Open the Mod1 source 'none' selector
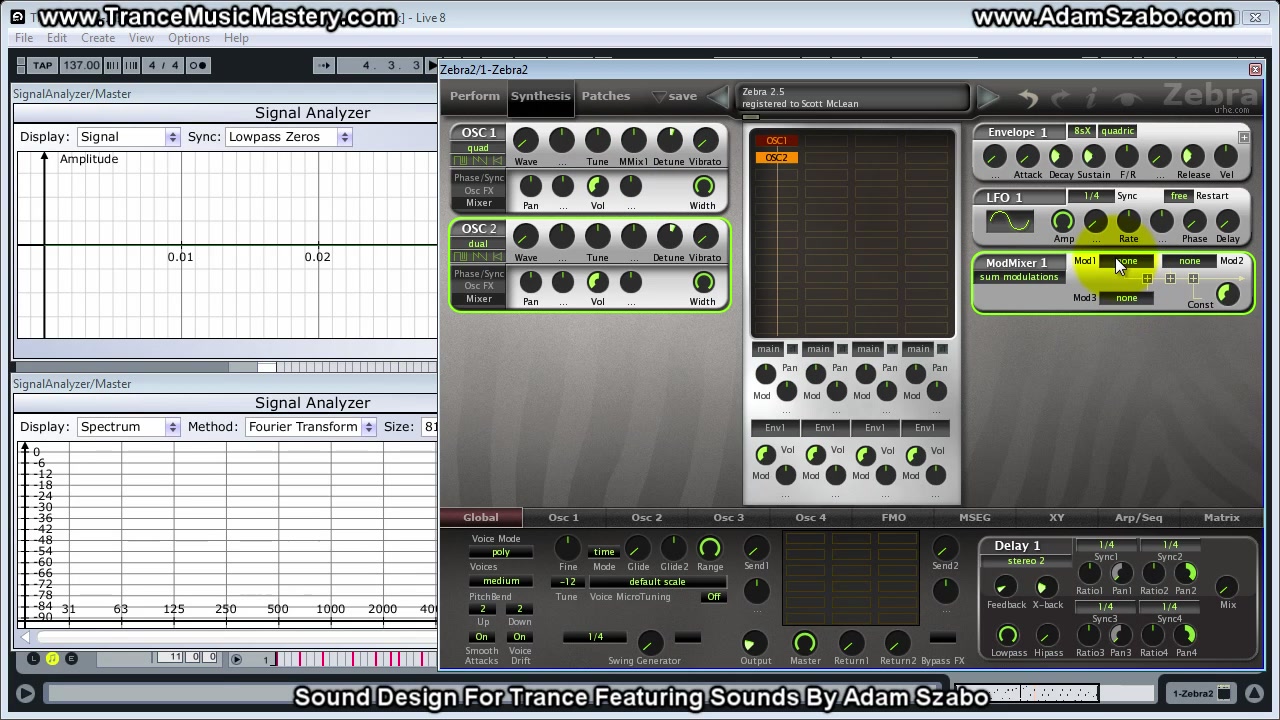This screenshot has width=1280, height=720. point(1127,261)
